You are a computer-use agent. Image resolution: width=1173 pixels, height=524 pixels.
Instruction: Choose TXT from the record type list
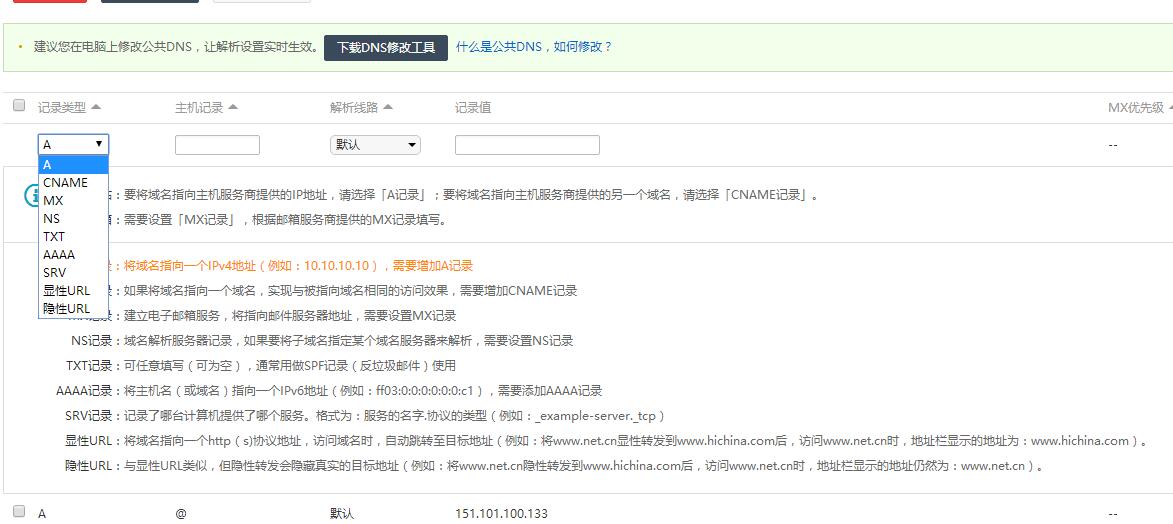[73, 237]
